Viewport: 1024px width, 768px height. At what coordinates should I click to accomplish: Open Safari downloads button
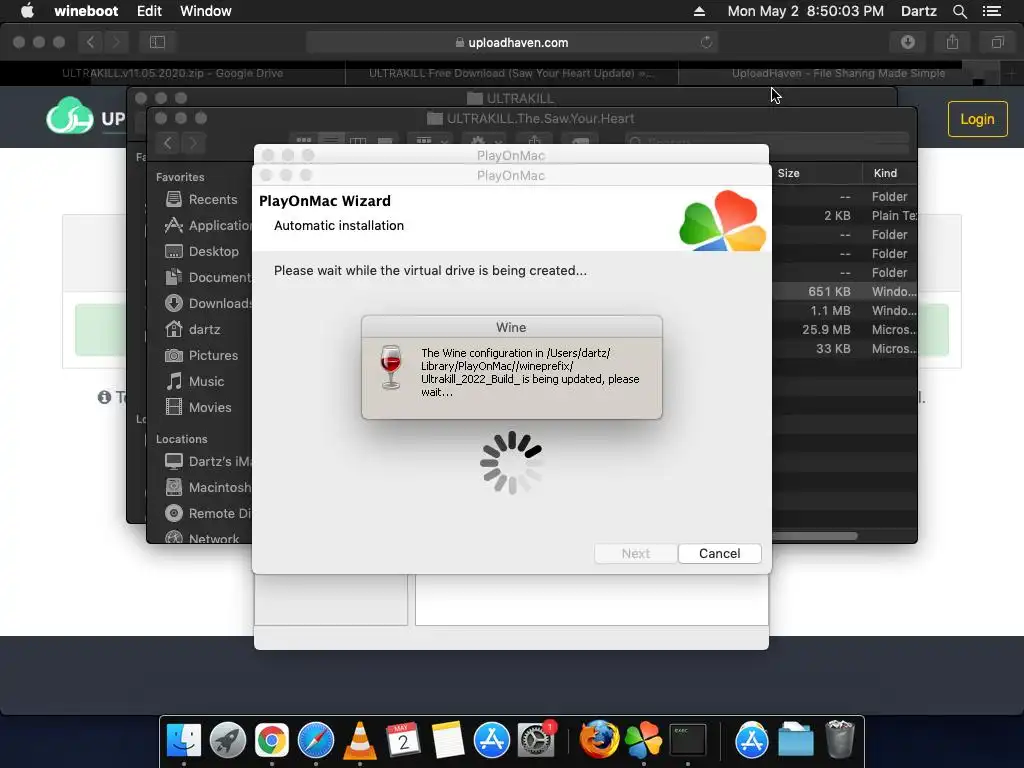(908, 42)
